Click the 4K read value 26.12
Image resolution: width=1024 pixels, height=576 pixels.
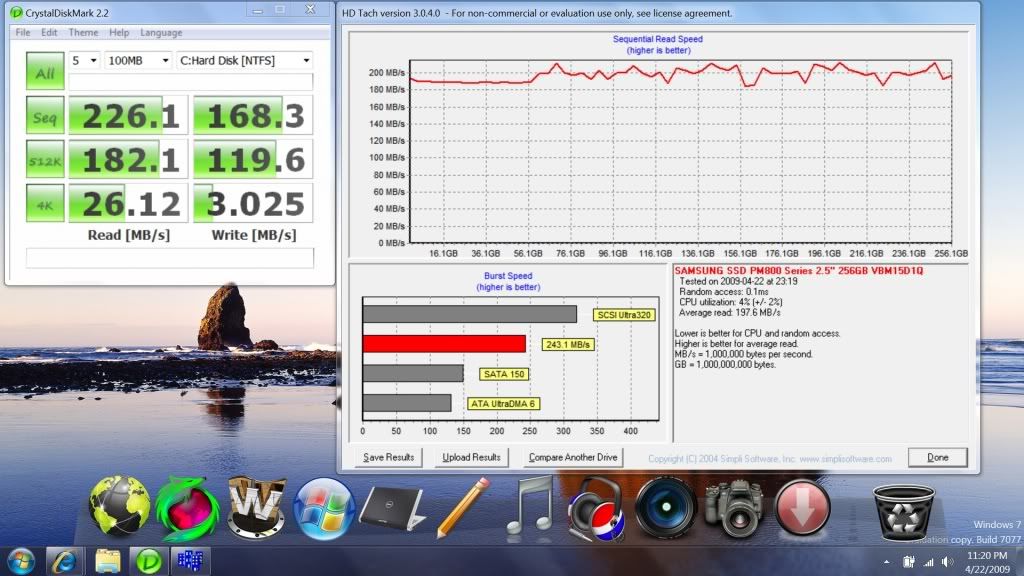(x=128, y=203)
